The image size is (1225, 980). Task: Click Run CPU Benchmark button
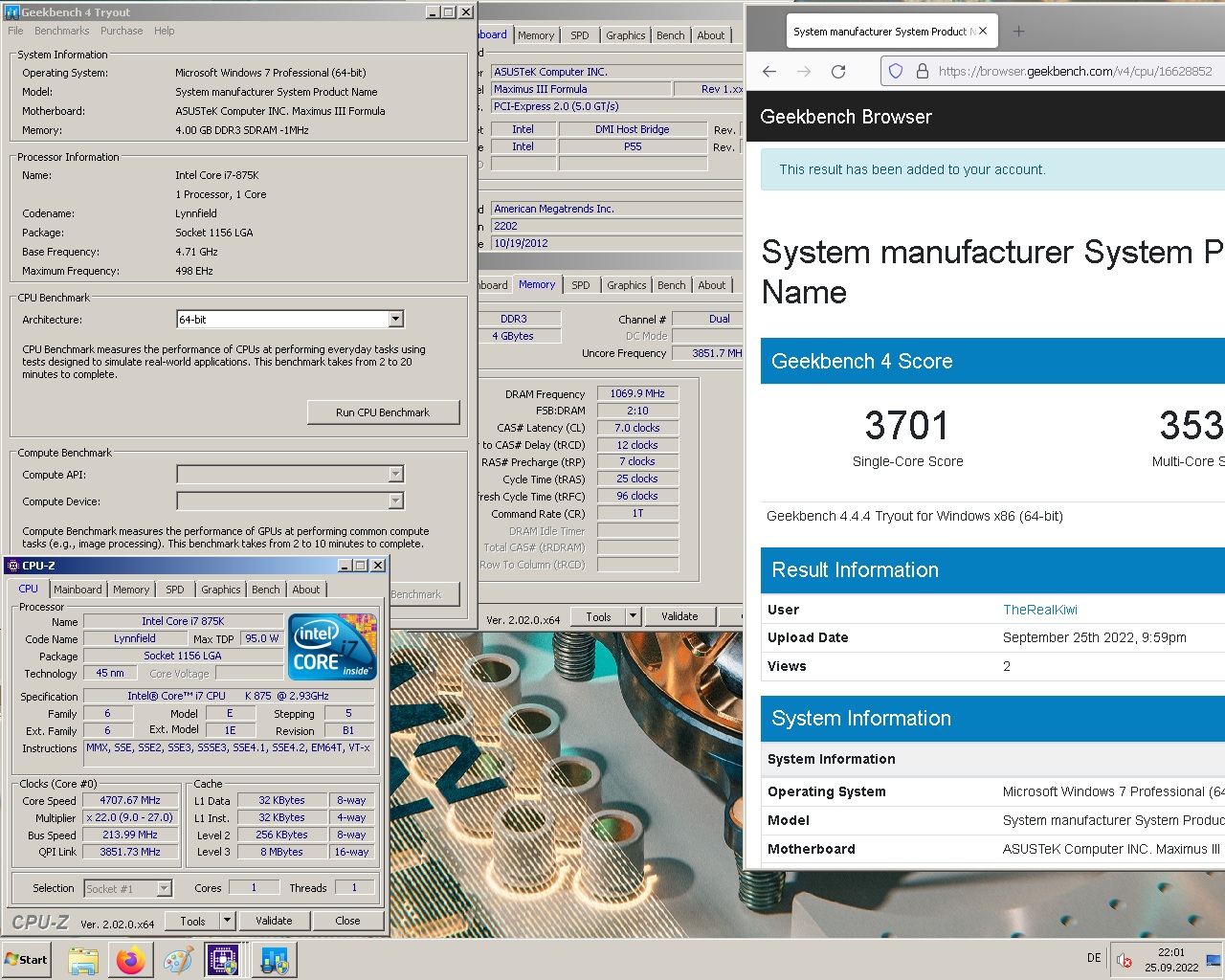(x=383, y=412)
